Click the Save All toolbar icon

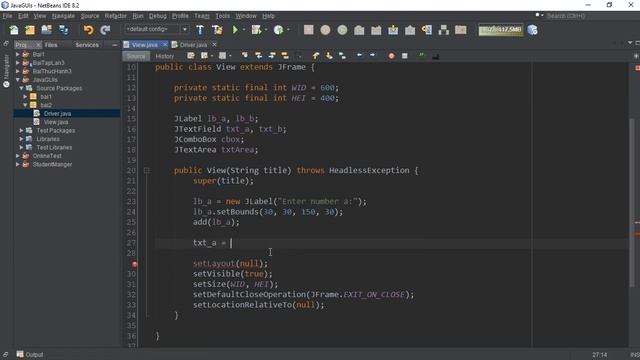point(64,30)
